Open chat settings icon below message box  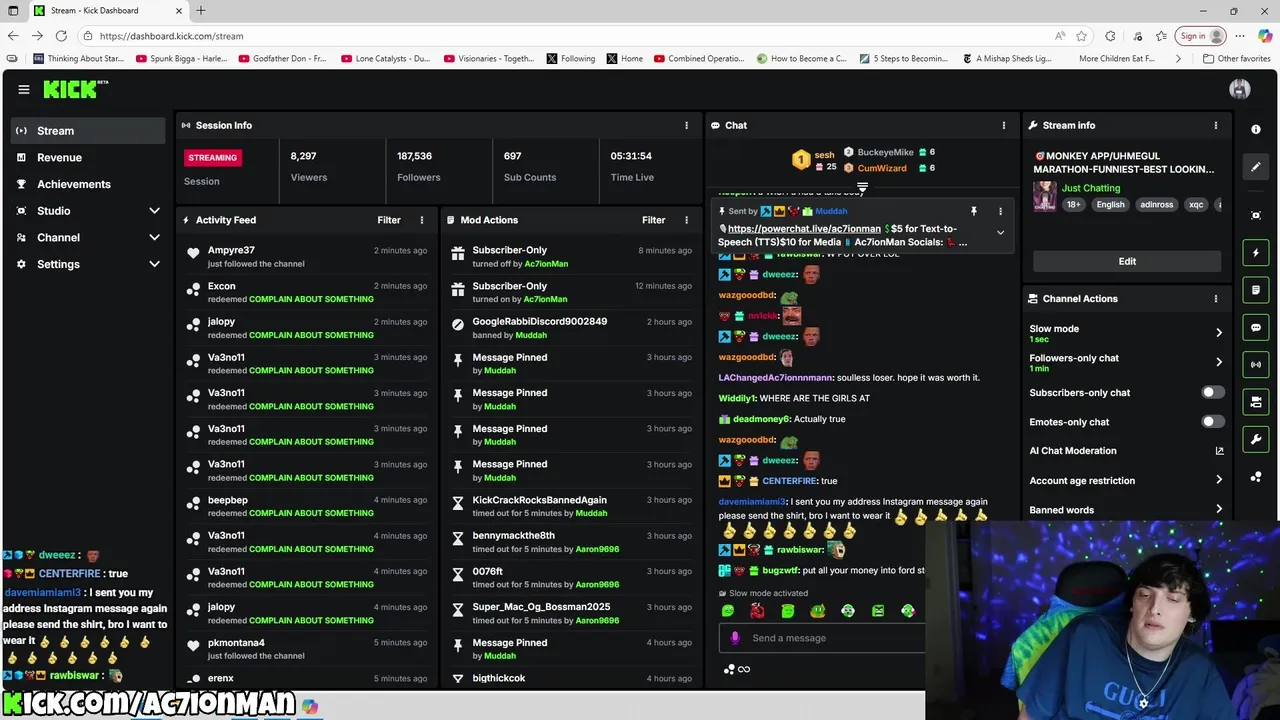729,669
